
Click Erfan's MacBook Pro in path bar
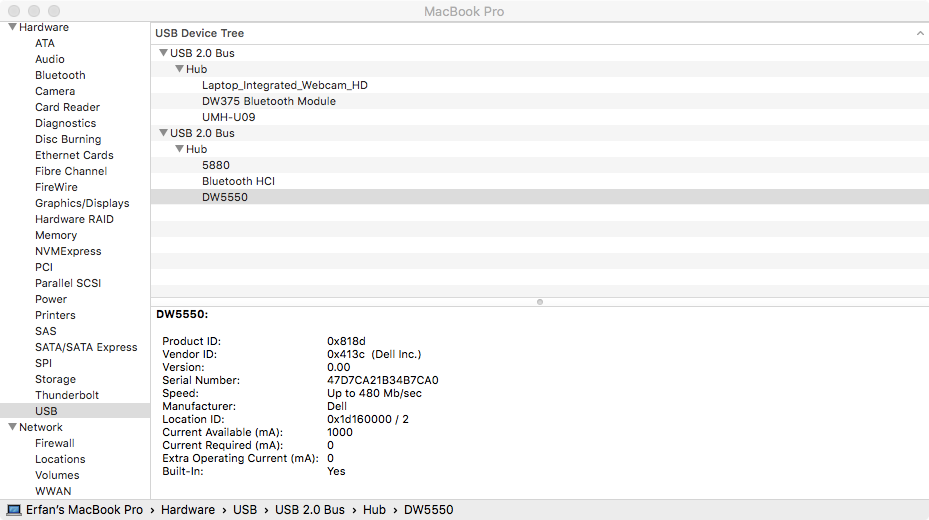click(x=84, y=510)
